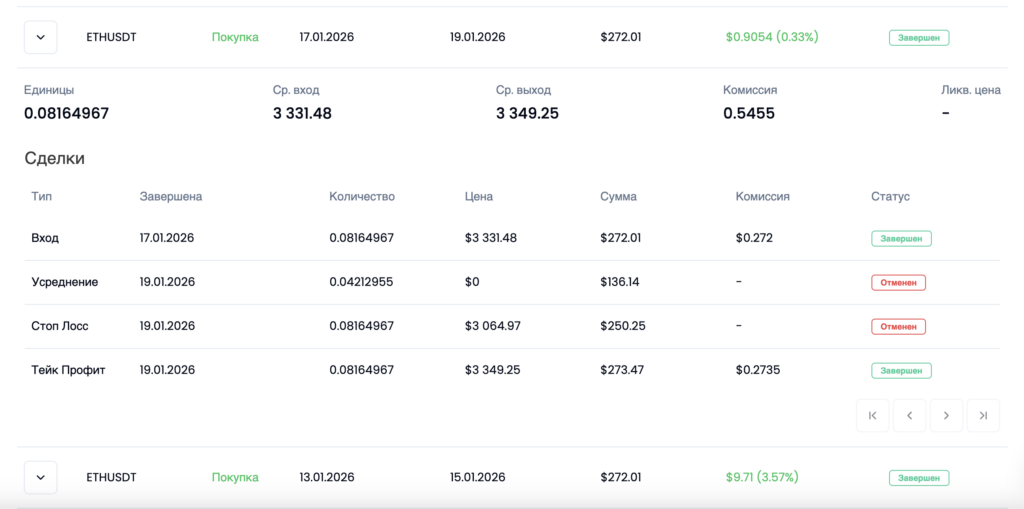The height and width of the screenshot is (509, 1024).
Task: Go to first page of deals
Action: (x=873, y=416)
